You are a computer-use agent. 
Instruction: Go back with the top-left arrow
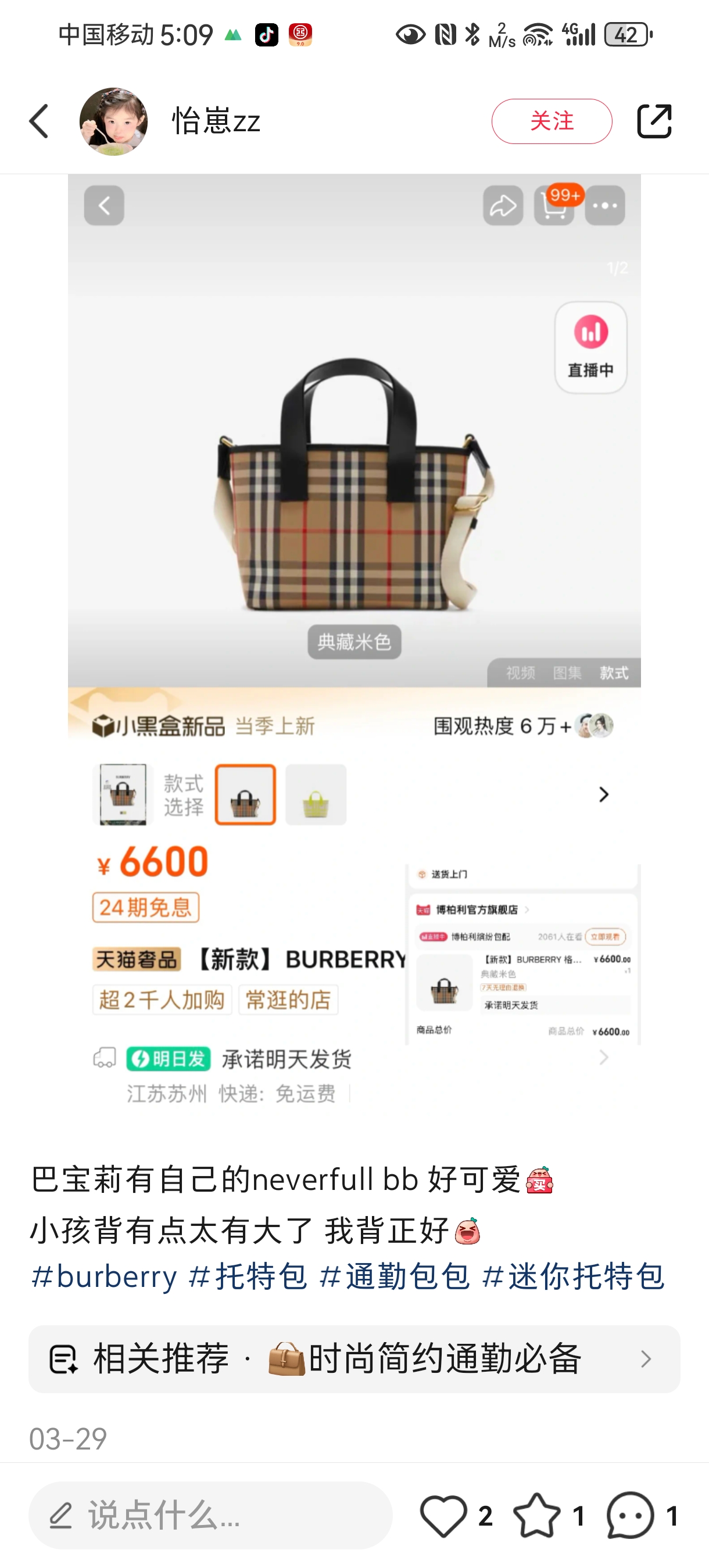pos(39,121)
